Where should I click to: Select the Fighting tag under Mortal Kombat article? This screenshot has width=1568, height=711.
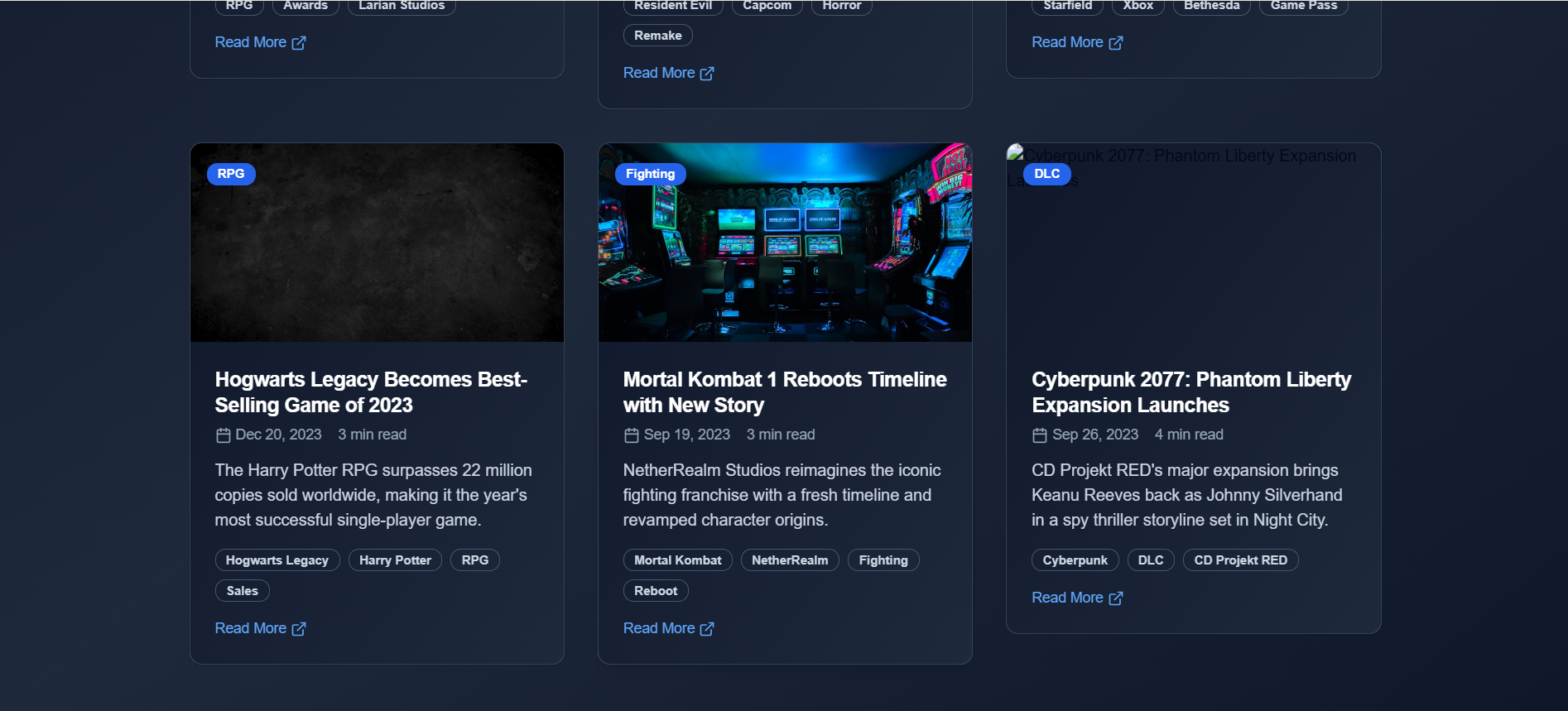[883, 560]
